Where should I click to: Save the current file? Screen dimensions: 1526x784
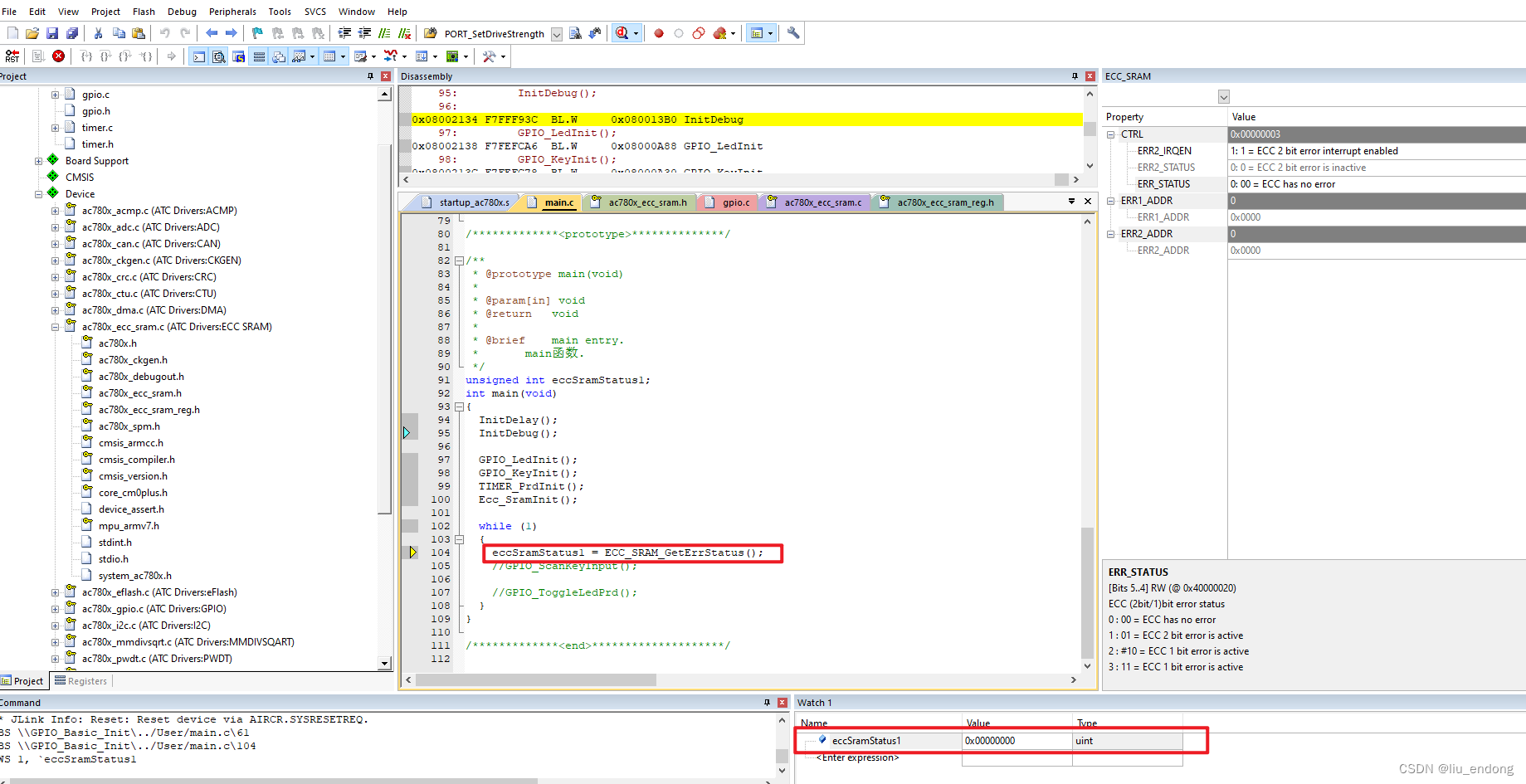pyautogui.click(x=52, y=33)
